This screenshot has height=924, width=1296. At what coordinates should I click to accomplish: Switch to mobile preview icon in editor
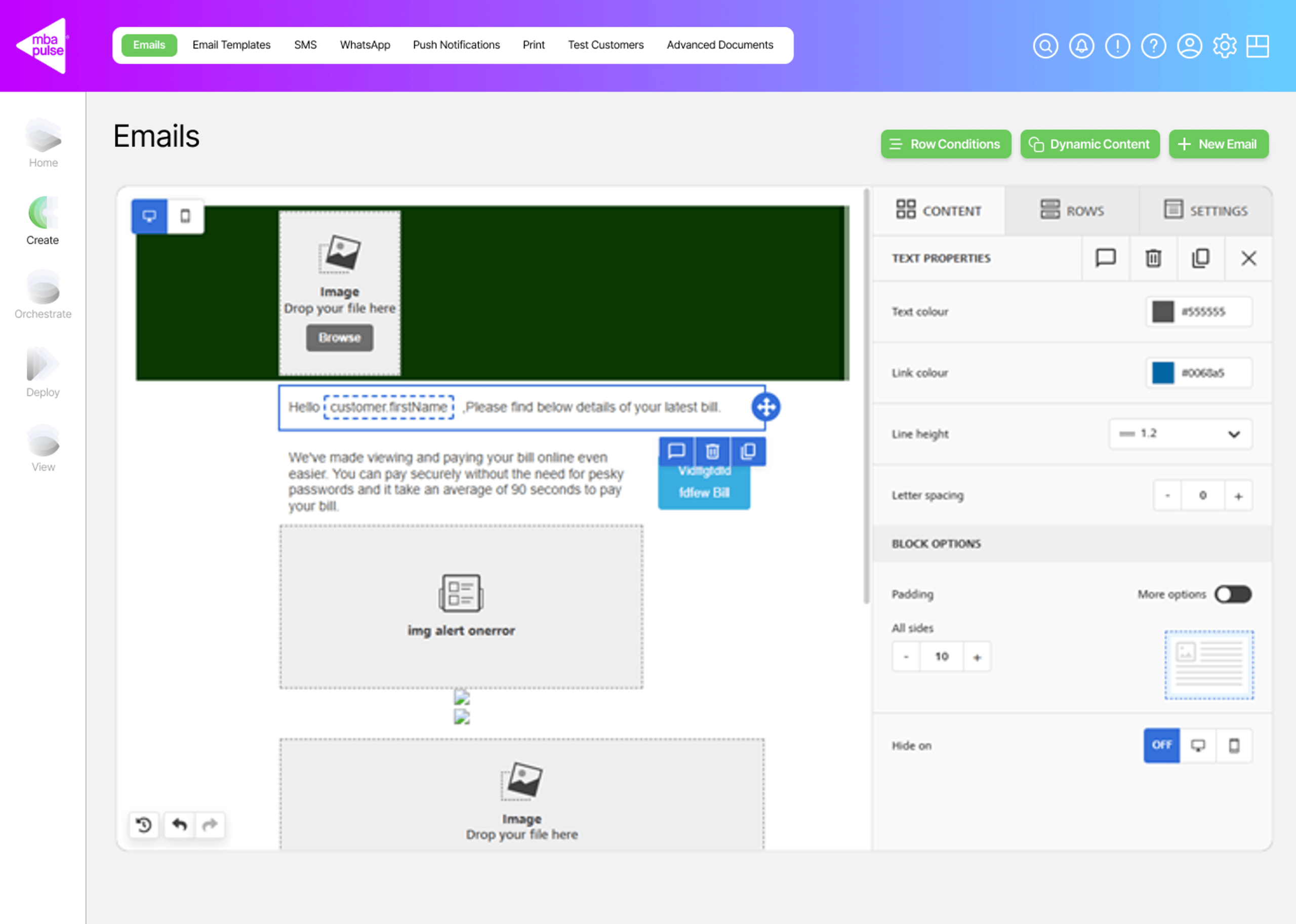pyautogui.click(x=185, y=216)
